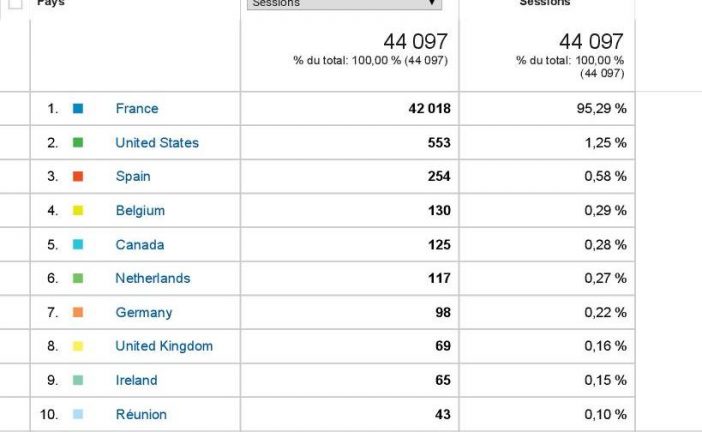This screenshot has height=432, width=702.
Task: Open the Sessions metric dropdown
Action: pyautogui.click(x=344, y=3)
